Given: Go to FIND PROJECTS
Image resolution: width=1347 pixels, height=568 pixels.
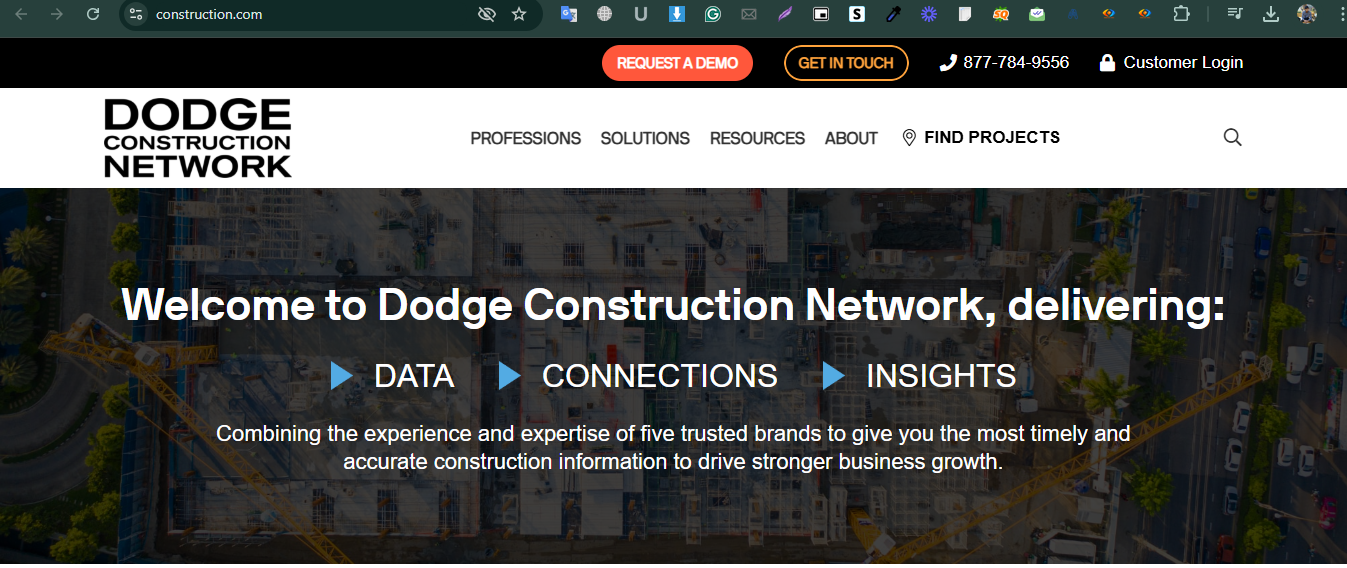Looking at the screenshot, I should click(981, 138).
